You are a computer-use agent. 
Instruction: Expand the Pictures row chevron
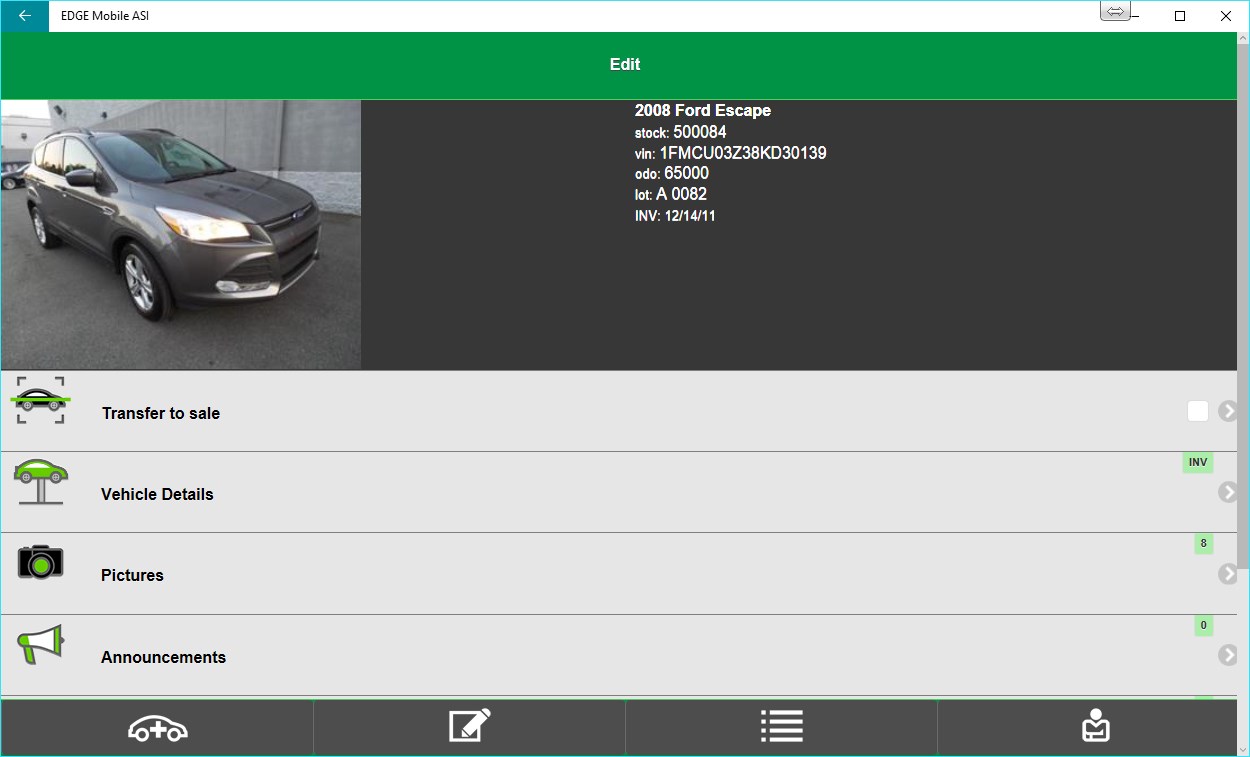click(x=1228, y=574)
